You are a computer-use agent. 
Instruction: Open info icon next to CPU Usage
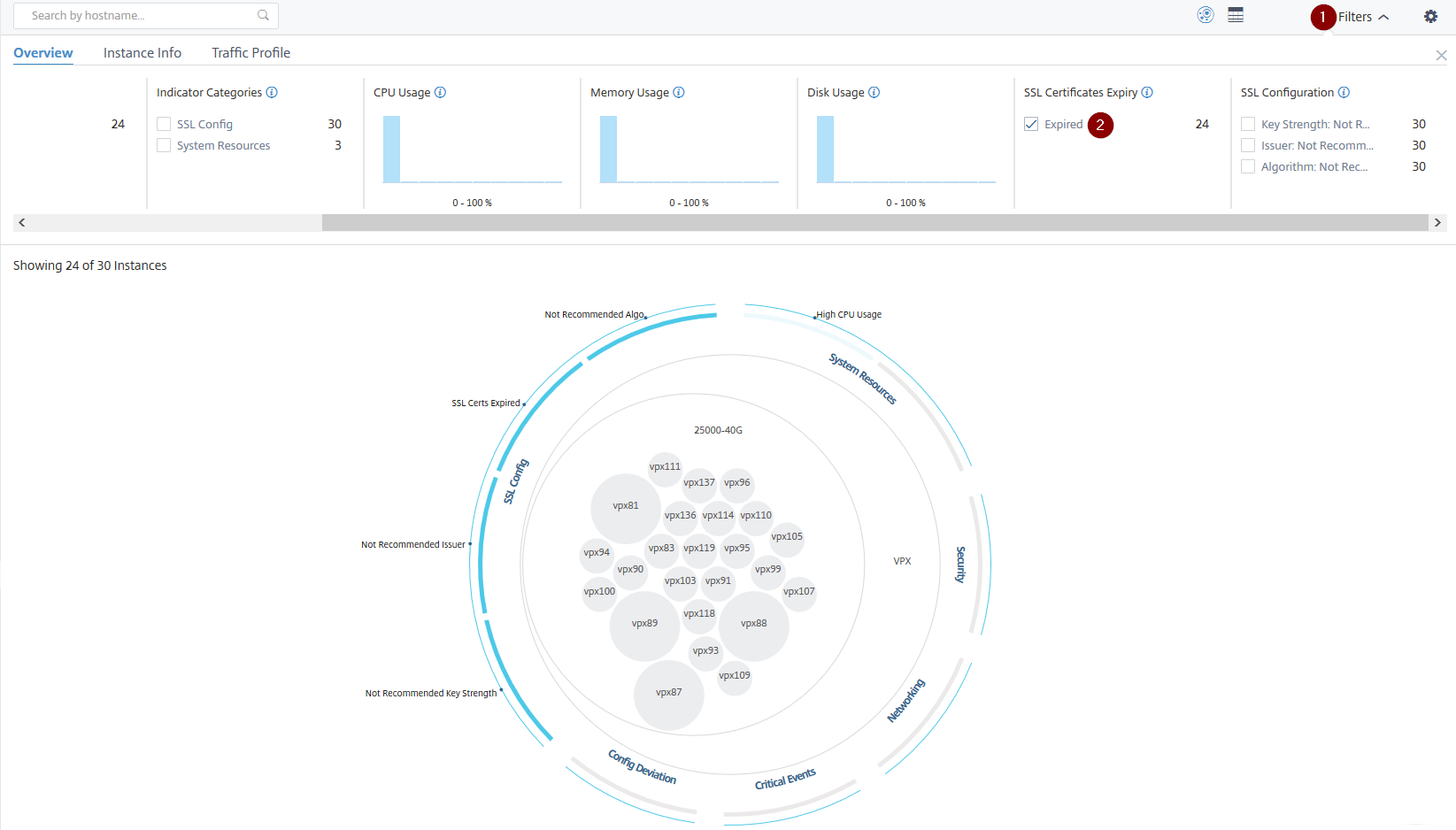coord(440,92)
